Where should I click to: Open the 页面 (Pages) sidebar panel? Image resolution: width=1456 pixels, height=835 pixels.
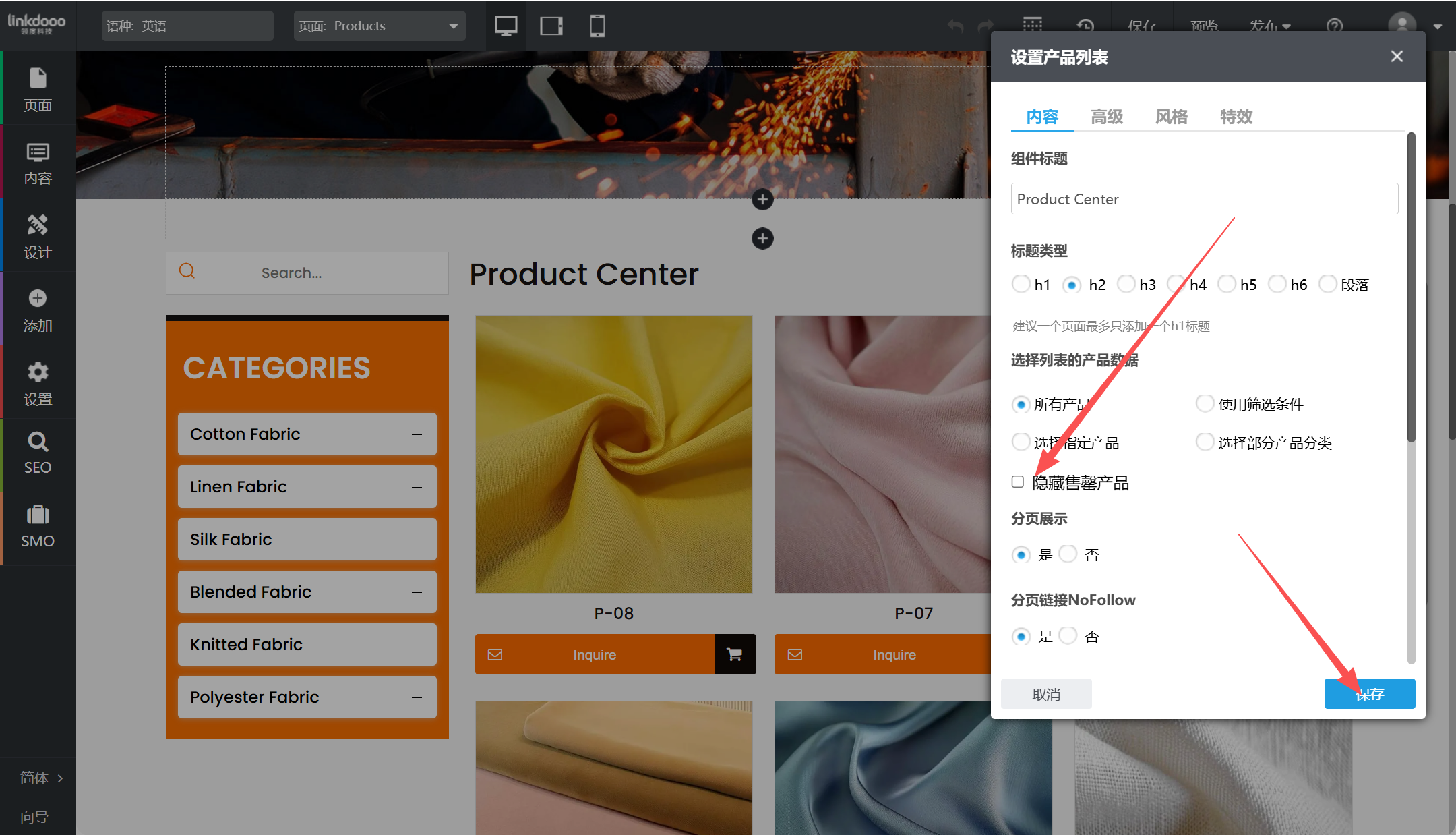click(38, 89)
